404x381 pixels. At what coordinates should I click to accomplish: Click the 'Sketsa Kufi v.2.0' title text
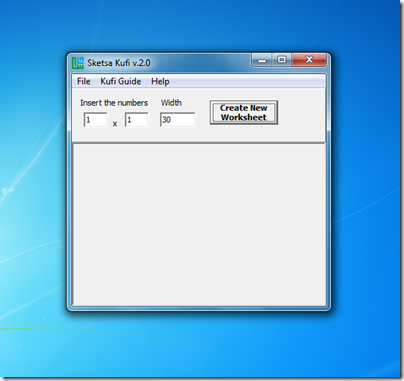119,63
